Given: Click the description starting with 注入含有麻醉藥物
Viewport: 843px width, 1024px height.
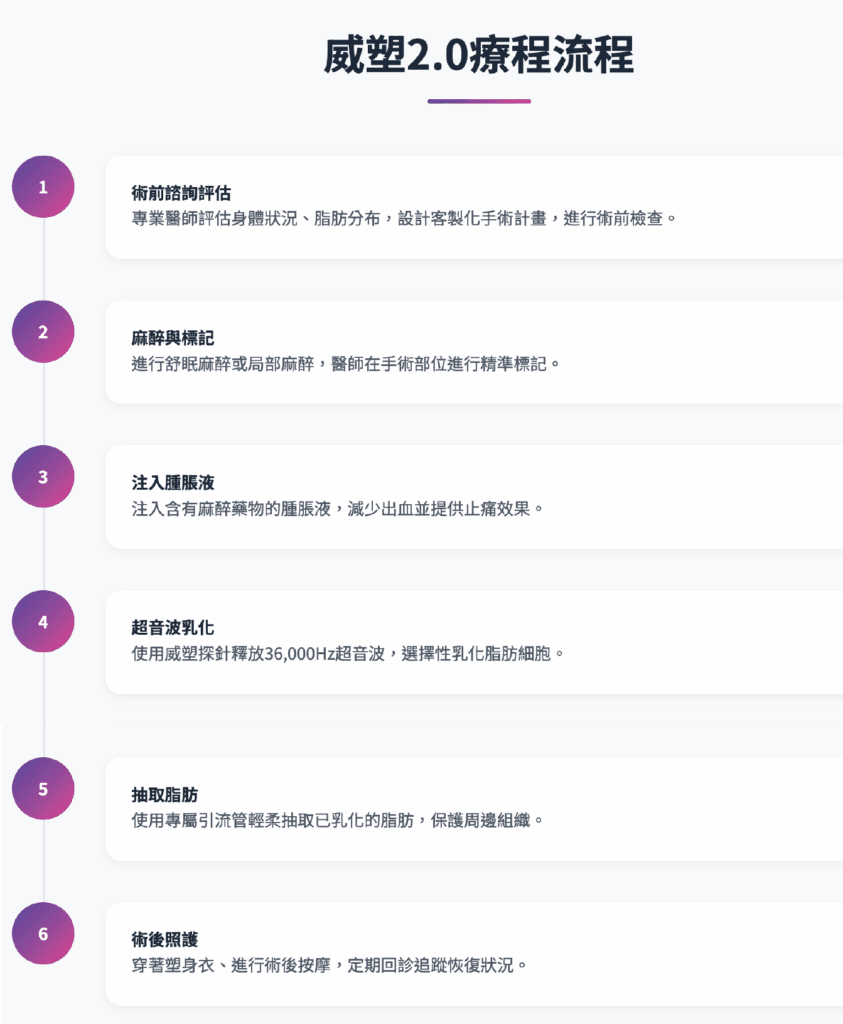Looking at the screenshot, I should (x=337, y=508).
